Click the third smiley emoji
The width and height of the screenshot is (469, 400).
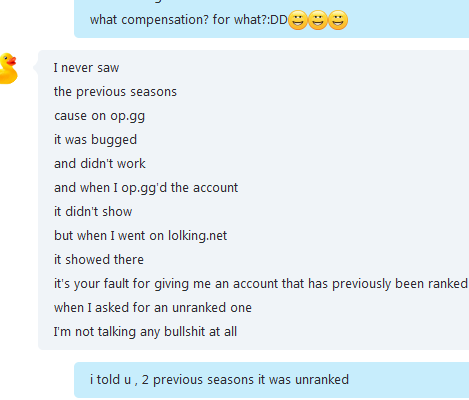click(x=338, y=20)
